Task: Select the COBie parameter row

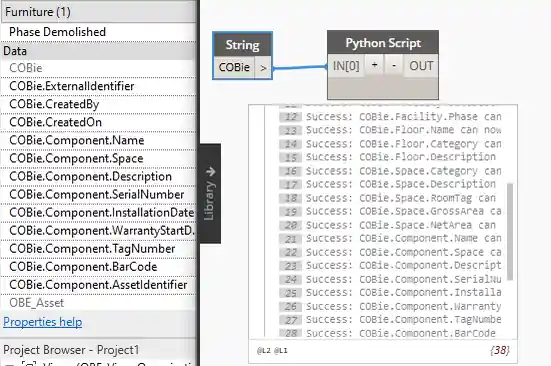Action: [x=98, y=68]
